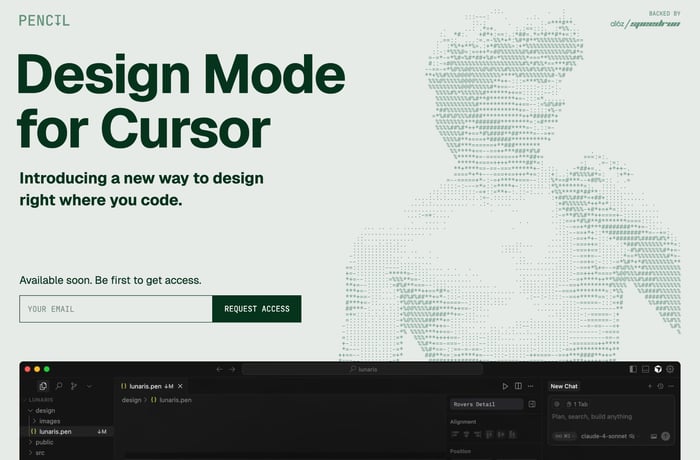Send the chat with the arrow button

666,436
